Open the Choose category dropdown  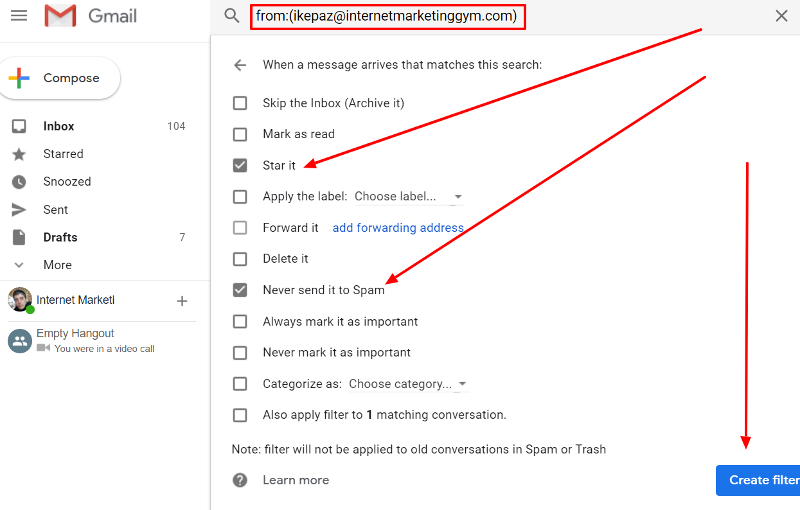click(x=408, y=384)
